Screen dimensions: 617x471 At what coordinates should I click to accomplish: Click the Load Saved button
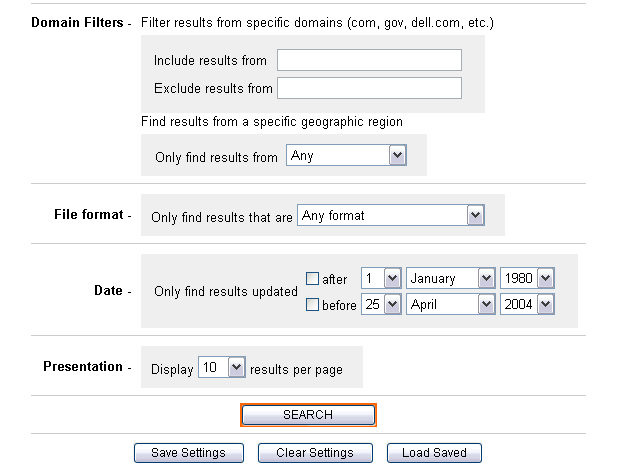[434, 453]
